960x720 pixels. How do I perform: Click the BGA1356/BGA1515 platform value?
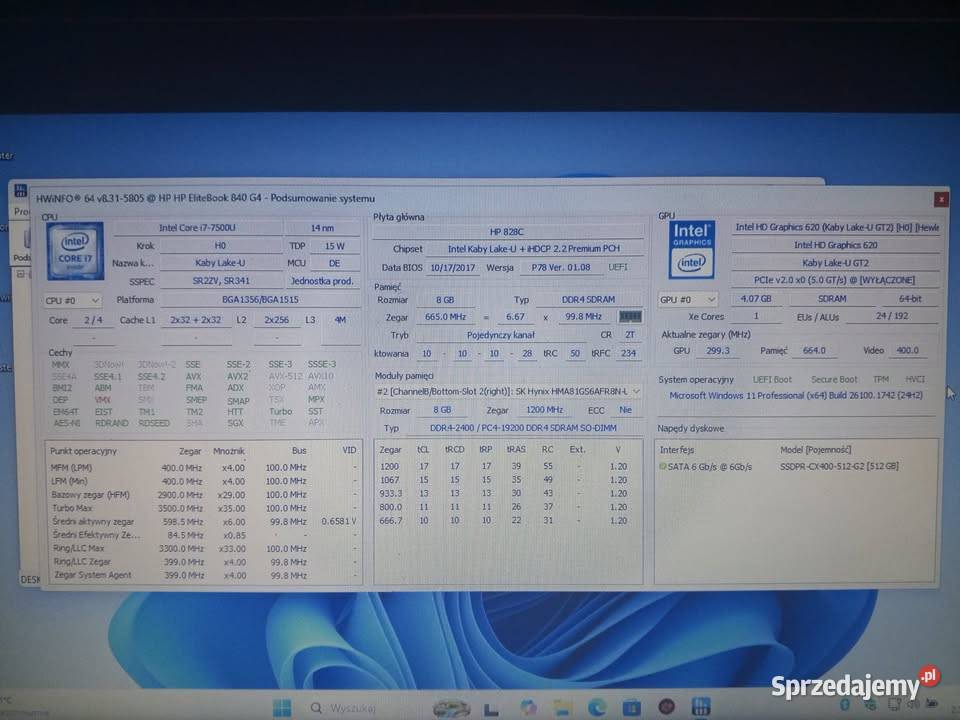pyautogui.click(x=260, y=299)
